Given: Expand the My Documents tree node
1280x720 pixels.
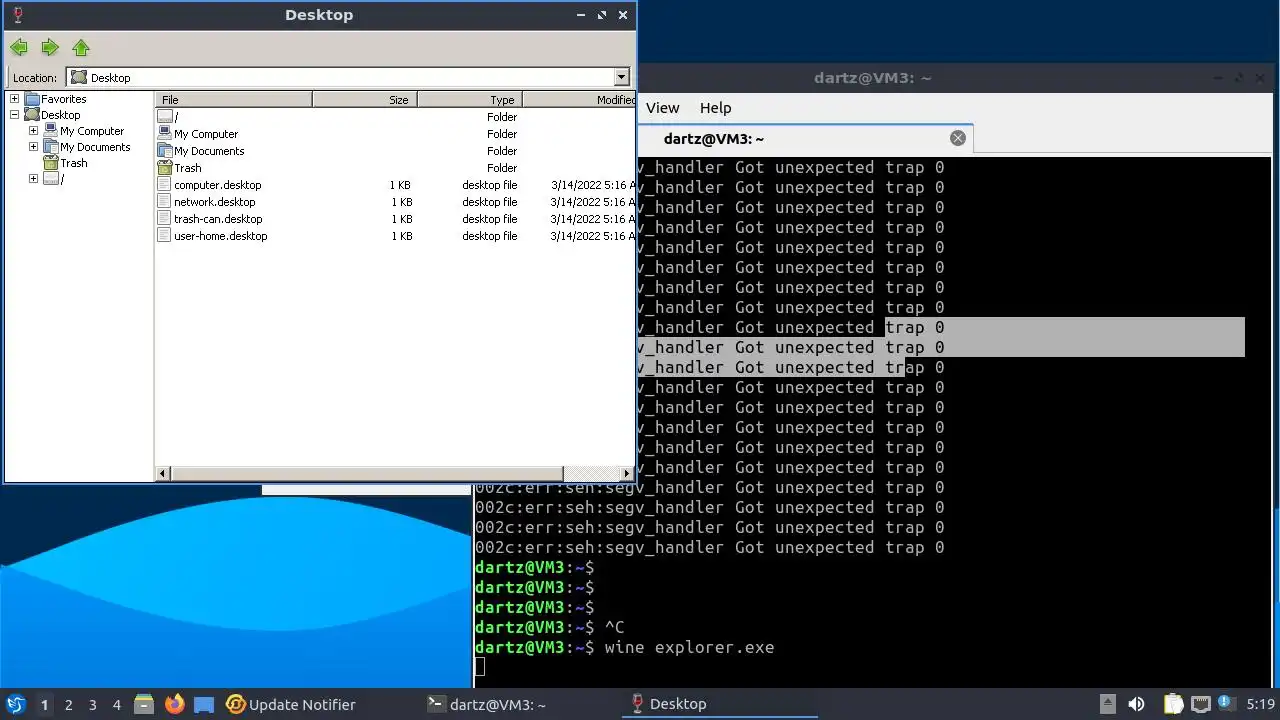Looking at the screenshot, I should pyautogui.click(x=33, y=147).
